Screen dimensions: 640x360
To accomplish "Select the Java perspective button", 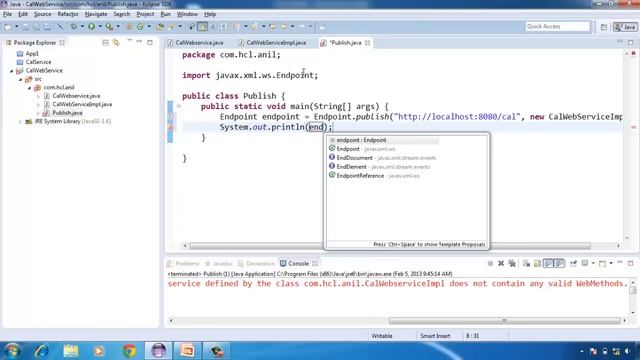I will pyautogui.click(x=625, y=27).
